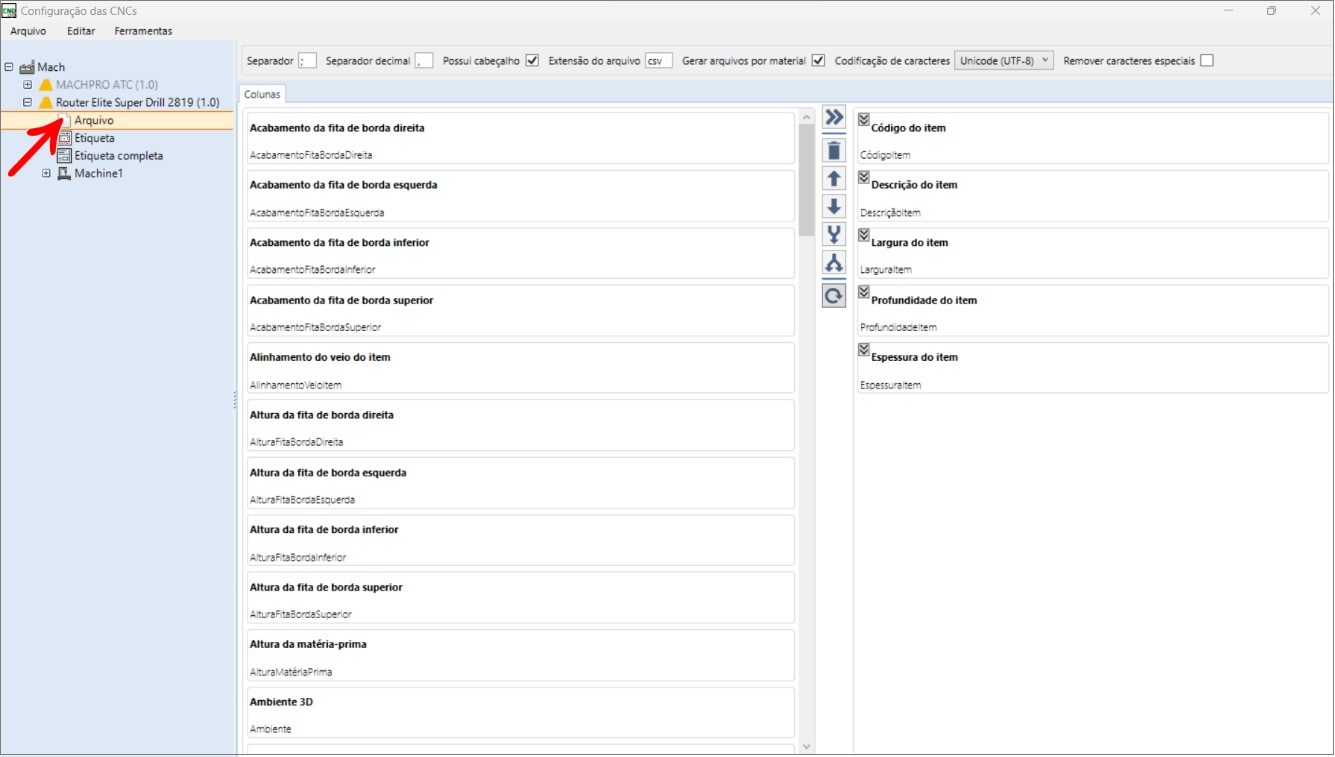Viewport: 1335px width, 757px height.
Task: Select the Descrição do item card
Action: pyautogui.click(x=1092, y=196)
